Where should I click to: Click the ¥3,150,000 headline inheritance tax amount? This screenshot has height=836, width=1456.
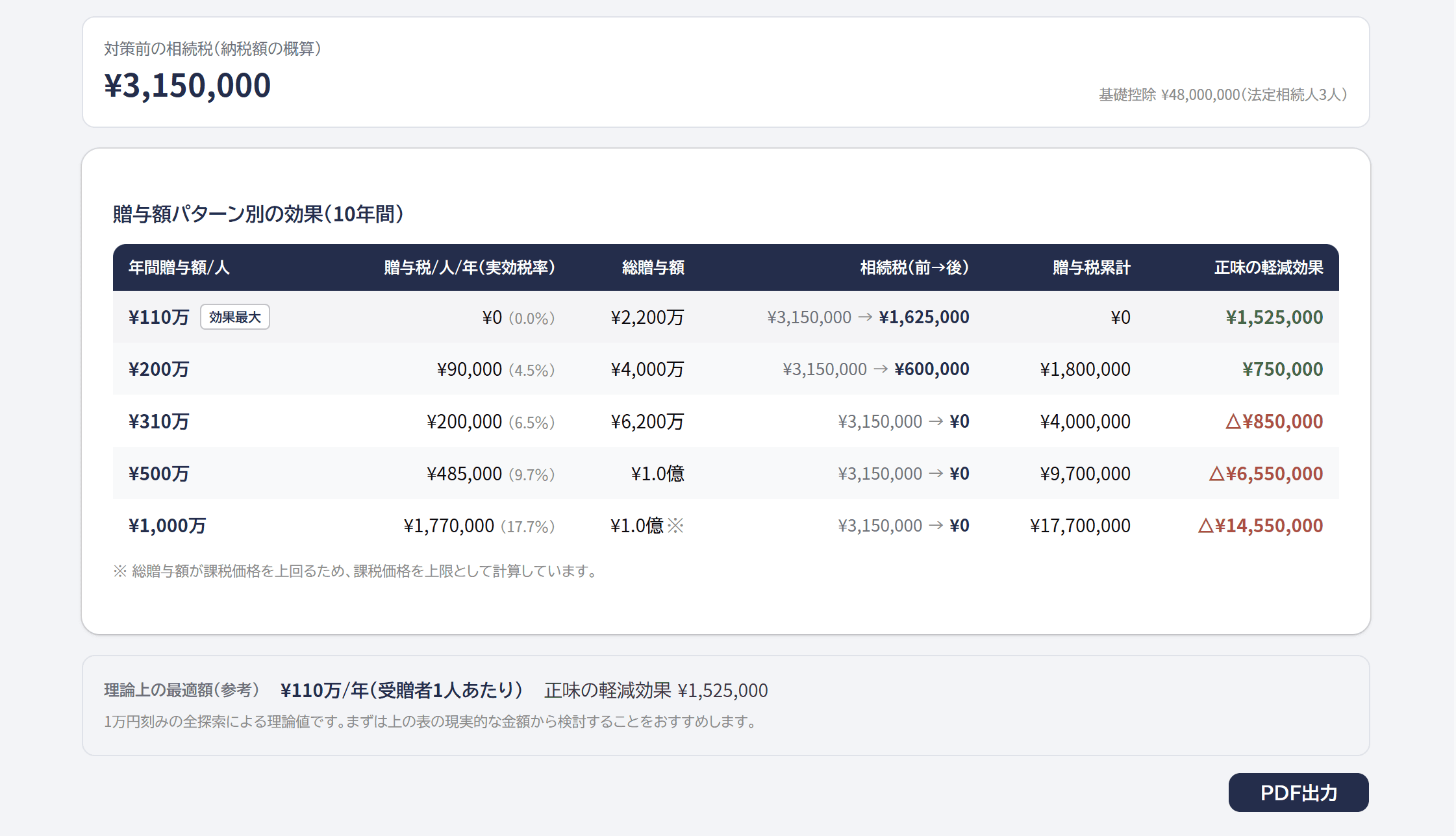tap(187, 85)
